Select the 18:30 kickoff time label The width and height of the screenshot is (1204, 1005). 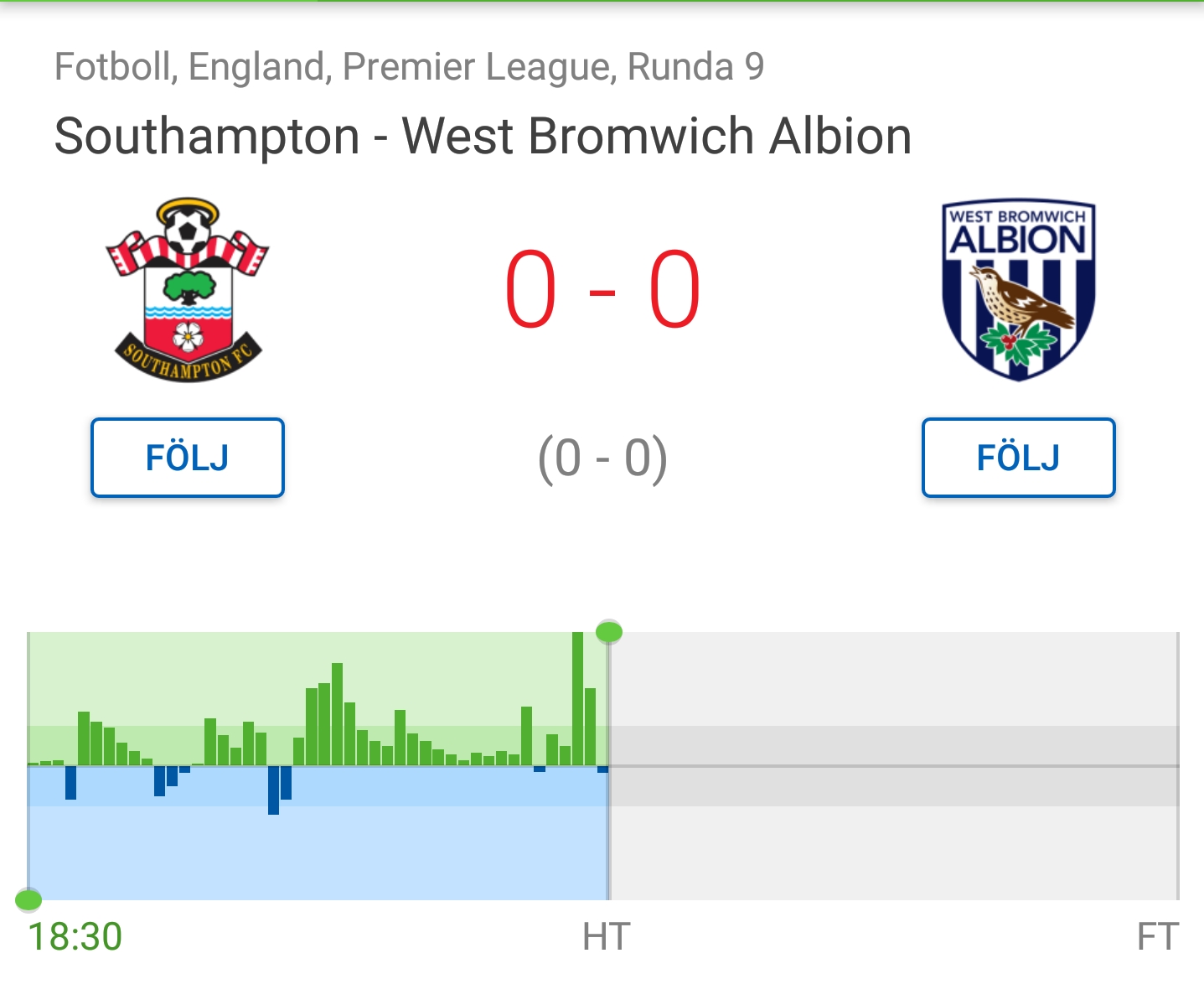[75, 936]
